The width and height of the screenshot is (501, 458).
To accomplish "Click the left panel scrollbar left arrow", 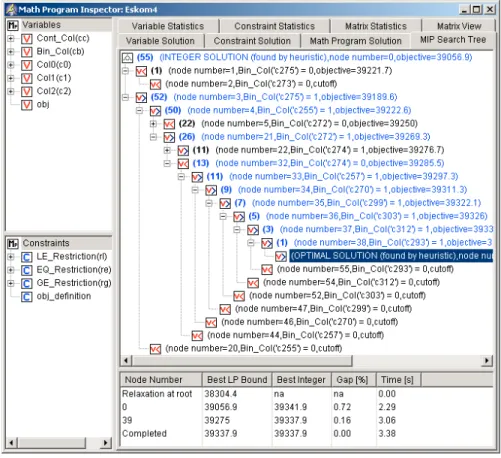I will click(11, 443).
